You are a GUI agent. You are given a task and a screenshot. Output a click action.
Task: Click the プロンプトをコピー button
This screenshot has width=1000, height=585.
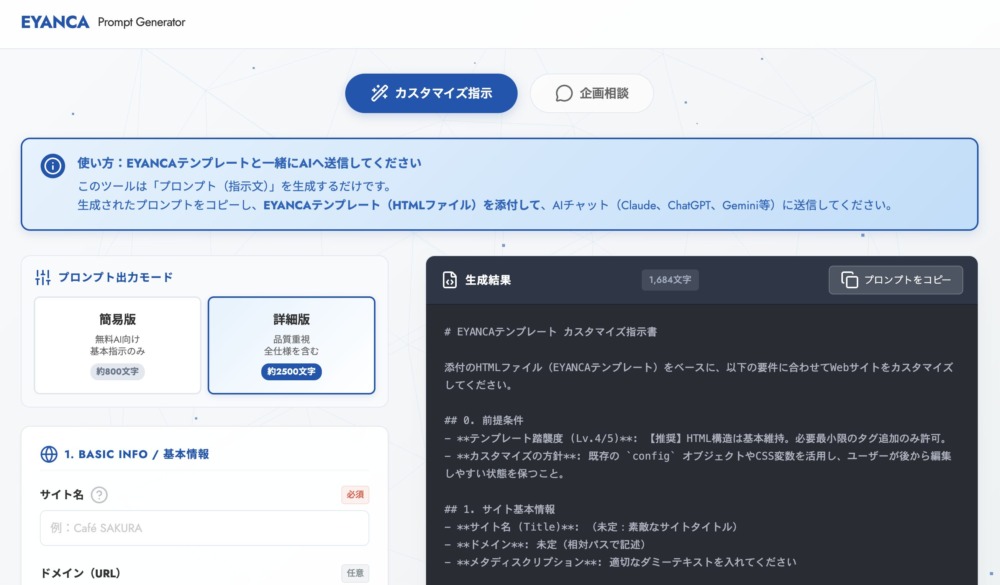(896, 280)
